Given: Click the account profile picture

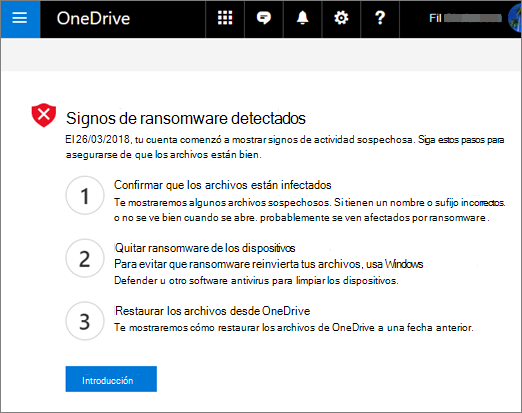Looking at the screenshot, I should pos(515,19).
